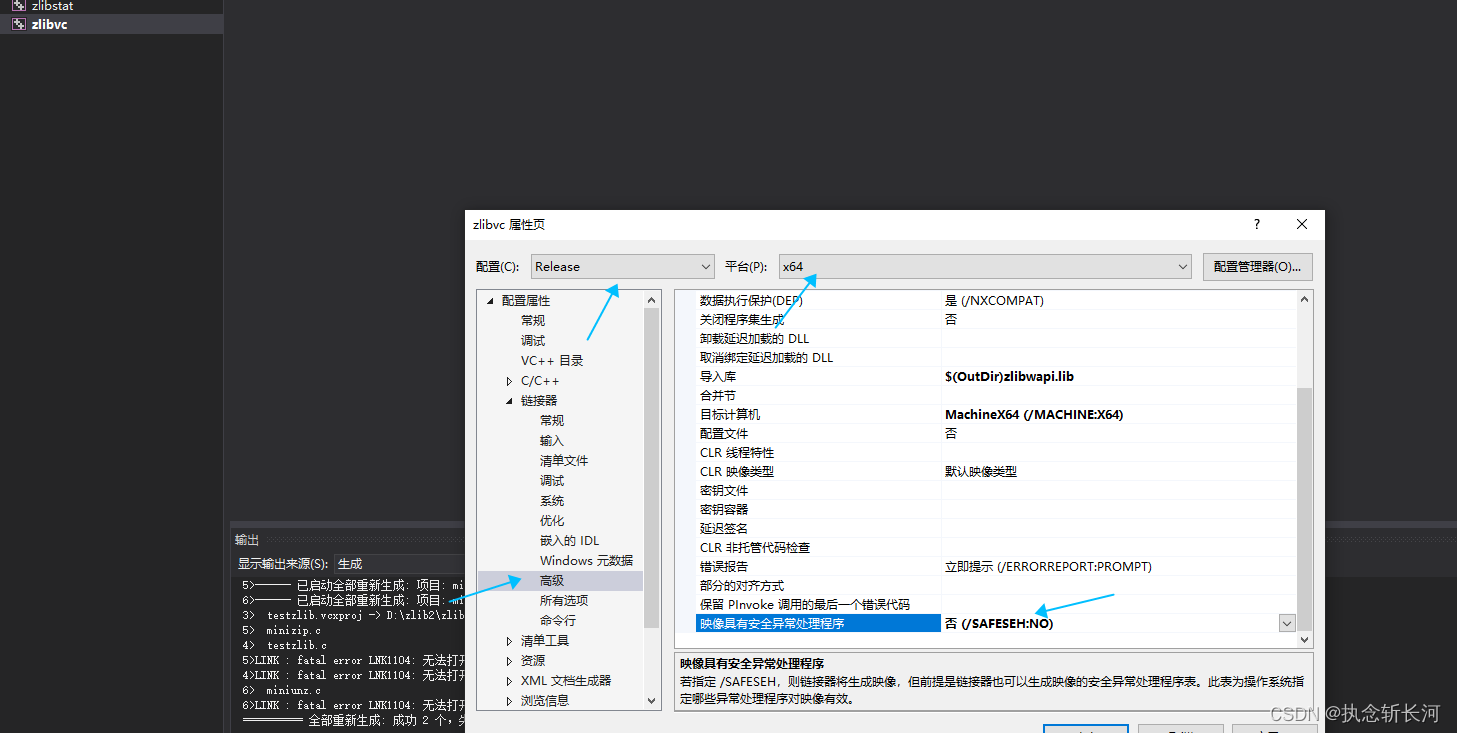This screenshot has height=733, width=1457.
Task: Select 嵌入的 IDL tree item
Action: coord(569,541)
